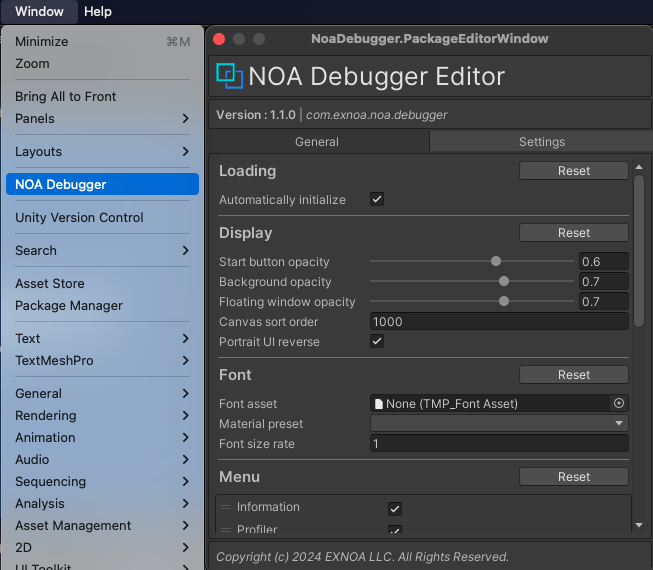The height and width of the screenshot is (570, 653).
Task: Click the NOA Debugger logo icon
Action: click(x=229, y=76)
